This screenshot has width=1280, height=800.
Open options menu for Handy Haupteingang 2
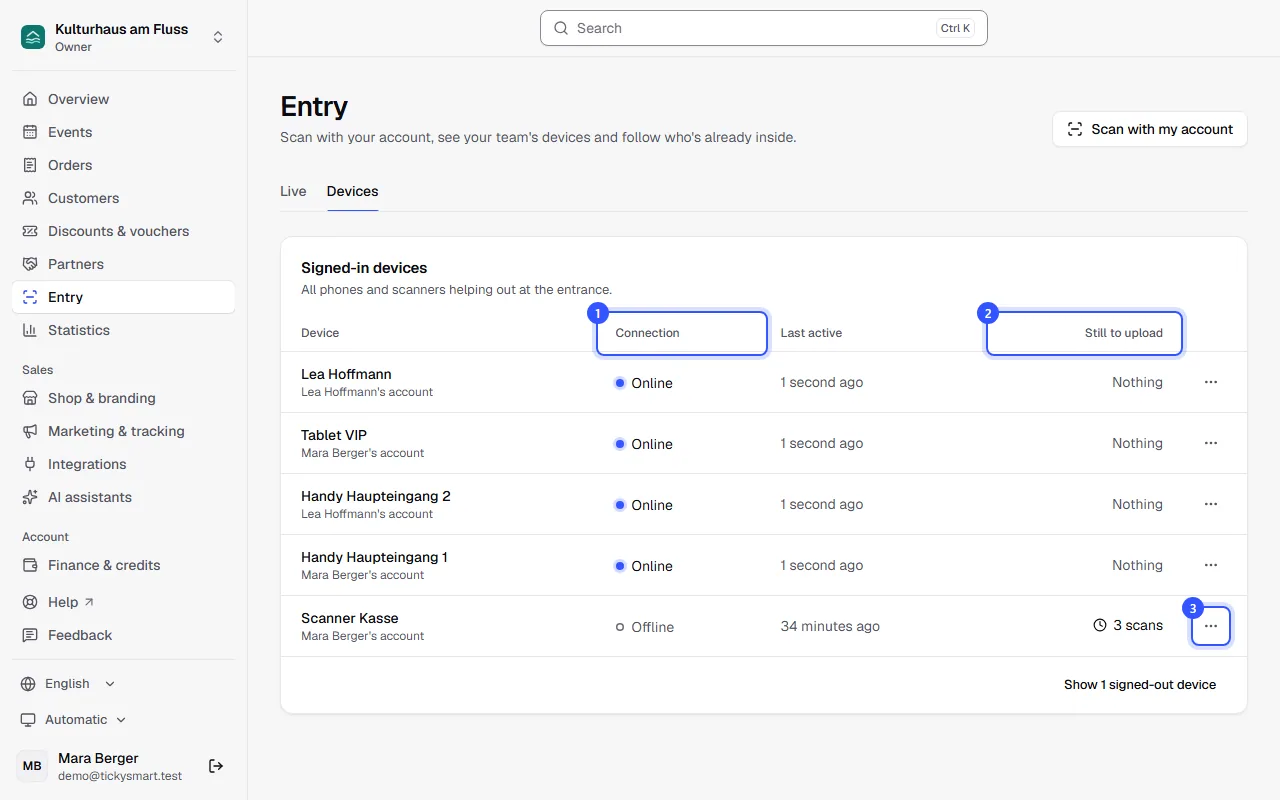[x=1211, y=504]
